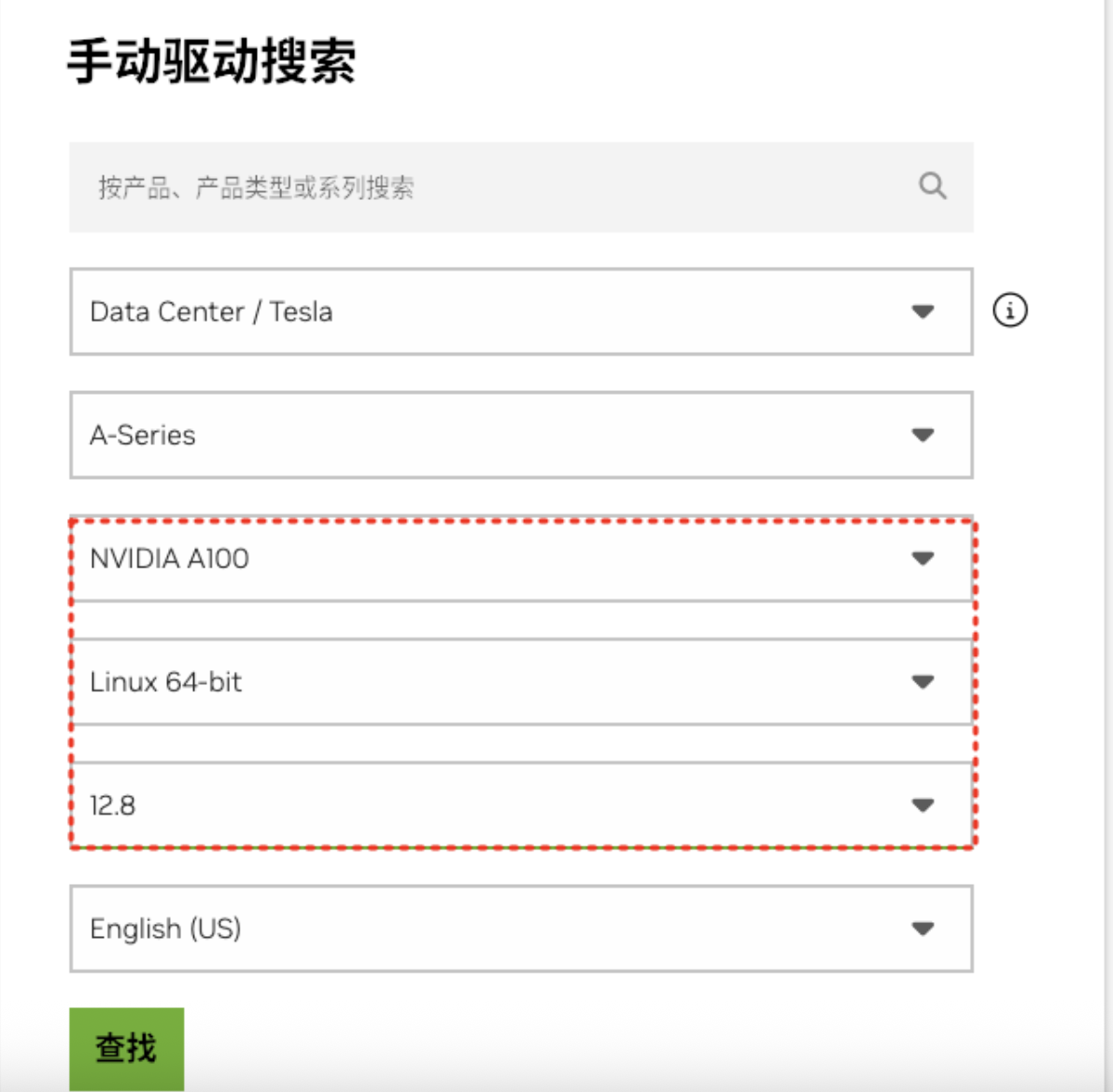The height and width of the screenshot is (1092, 1113).
Task: Click the arrow on the NVIDIA A100 row
Action: point(923,558)
